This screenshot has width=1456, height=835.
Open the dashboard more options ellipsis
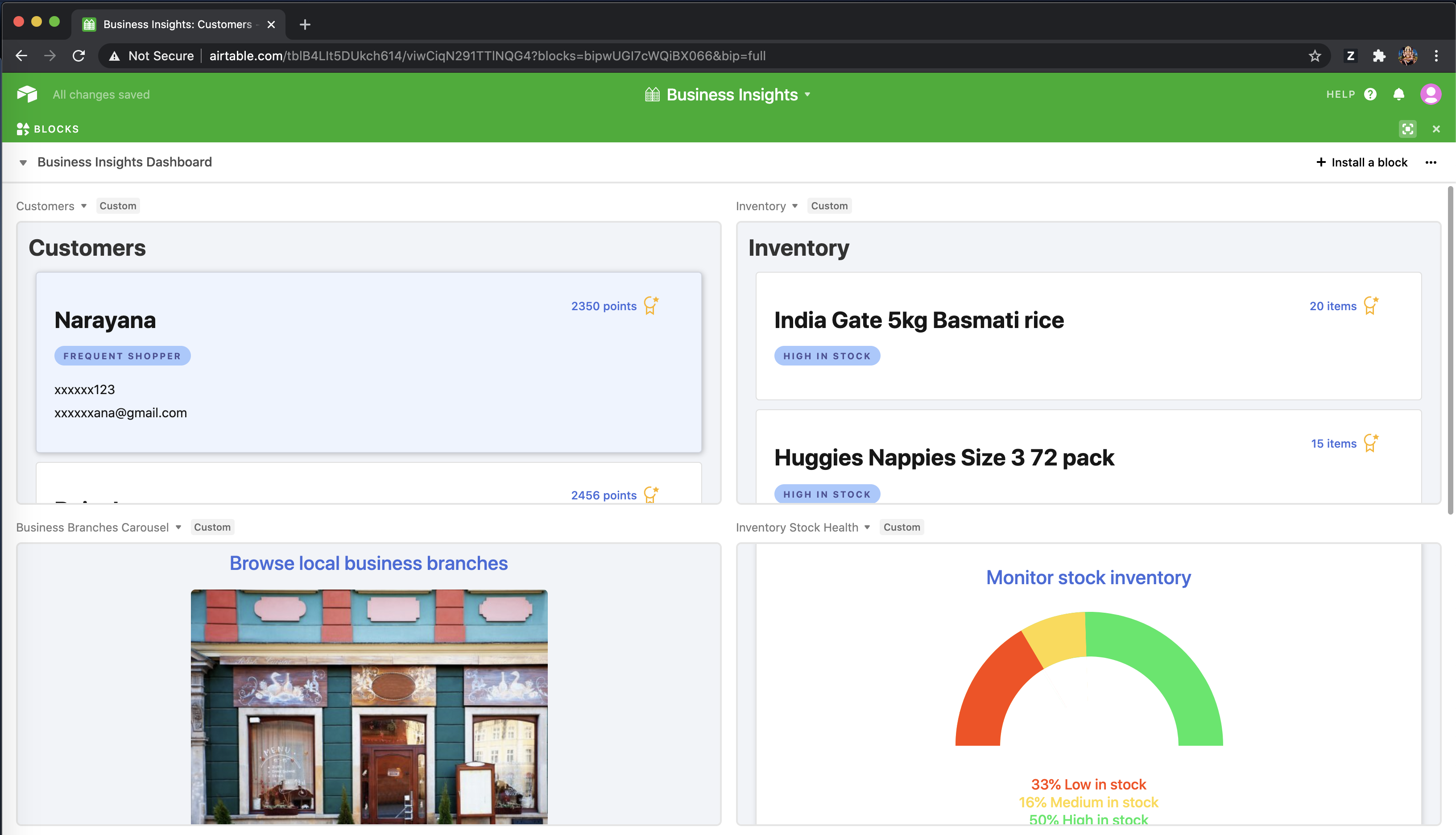point(1430,162)
